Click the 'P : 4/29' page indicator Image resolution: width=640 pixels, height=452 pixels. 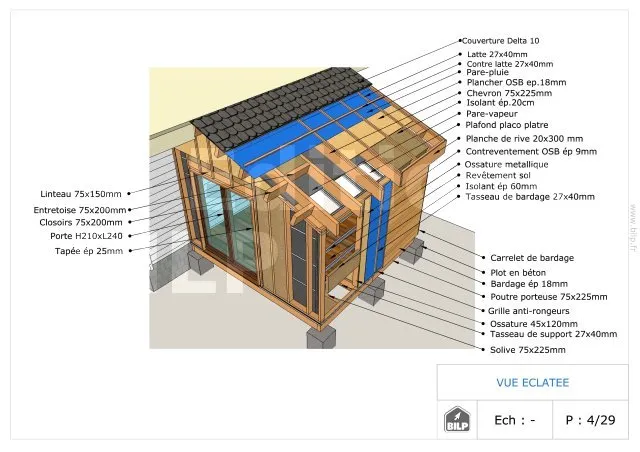(x=590, y=420)
